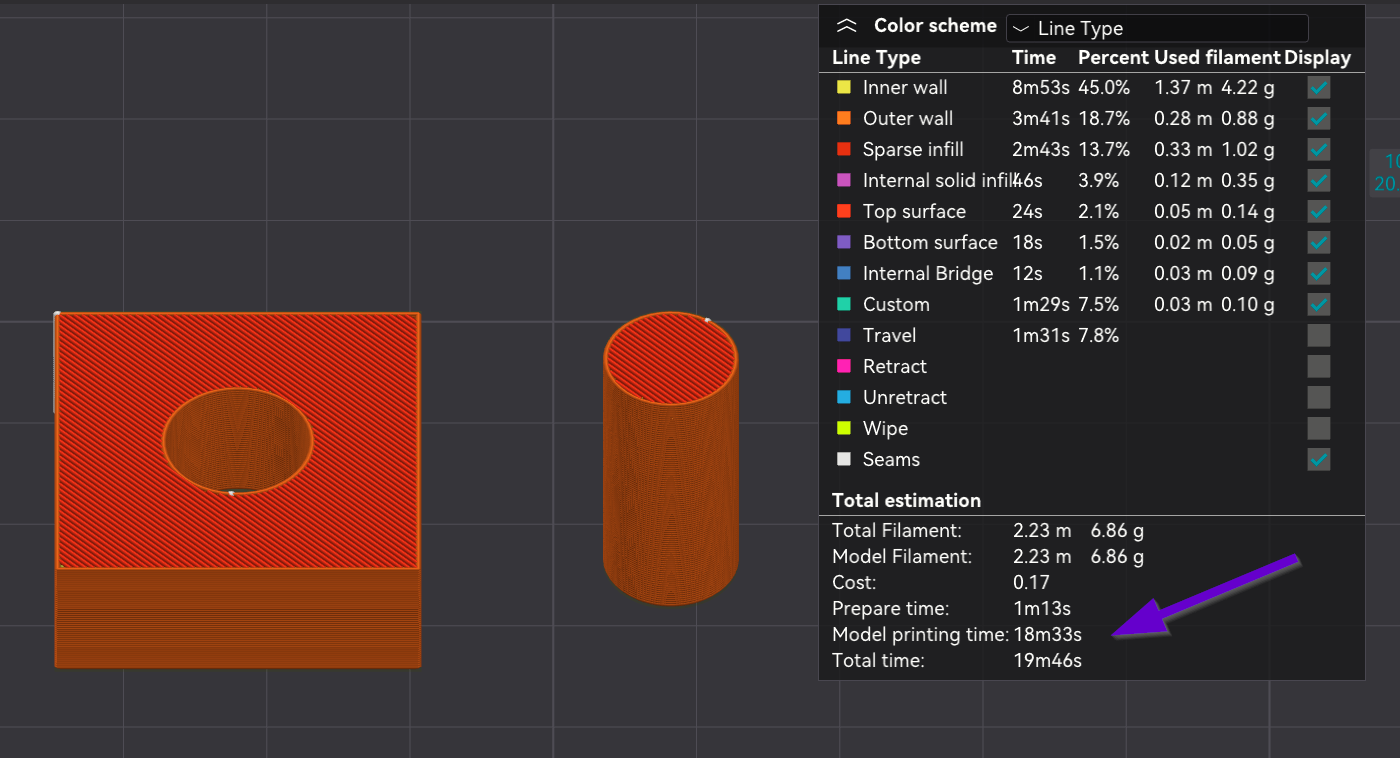
Task: Click the red Sparse infill color swatch
Action: tap(843, 149)
